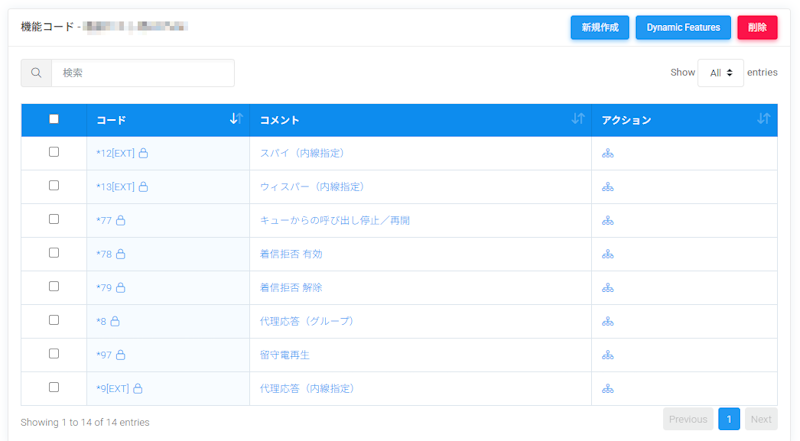800x441 pixels.
Task: Click into the 検索 search field
Action: click(143, 73)
